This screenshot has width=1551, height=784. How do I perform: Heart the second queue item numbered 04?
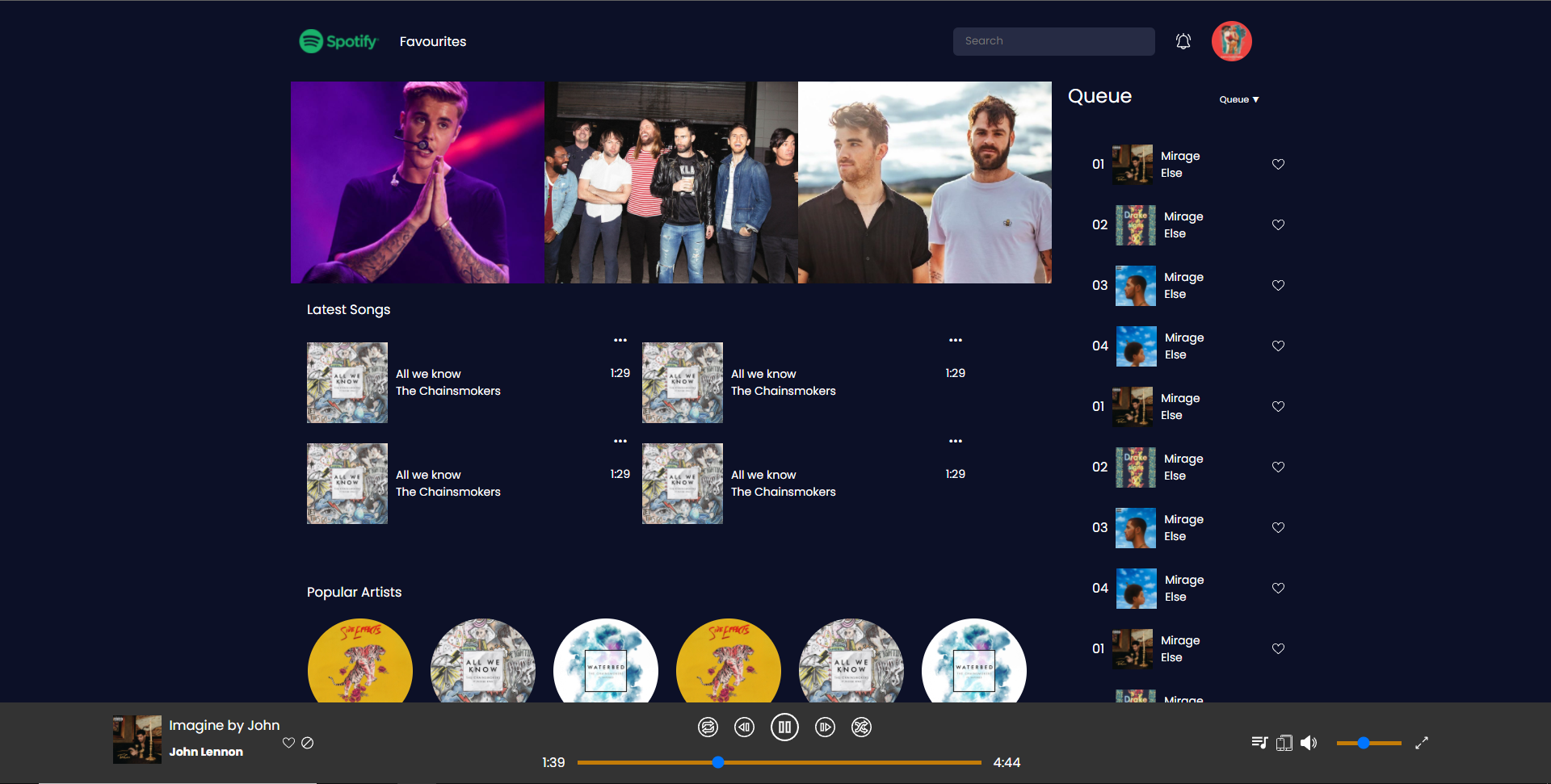click(x=1278, y=588)
